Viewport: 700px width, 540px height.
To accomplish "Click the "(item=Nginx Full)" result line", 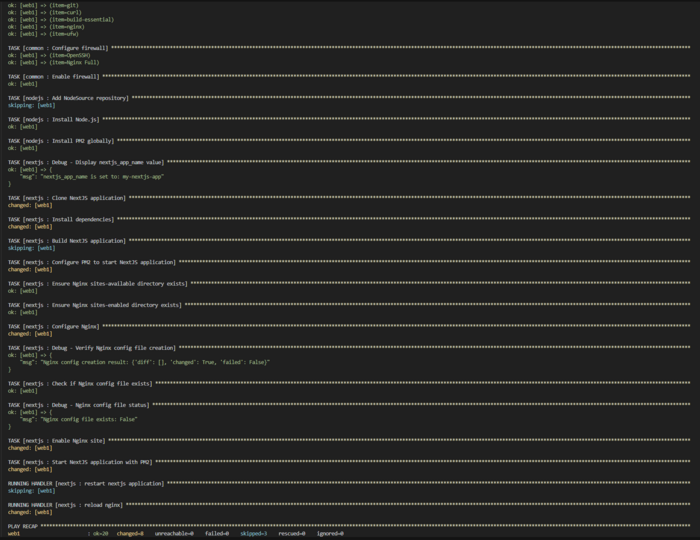I will coord(54,62).
